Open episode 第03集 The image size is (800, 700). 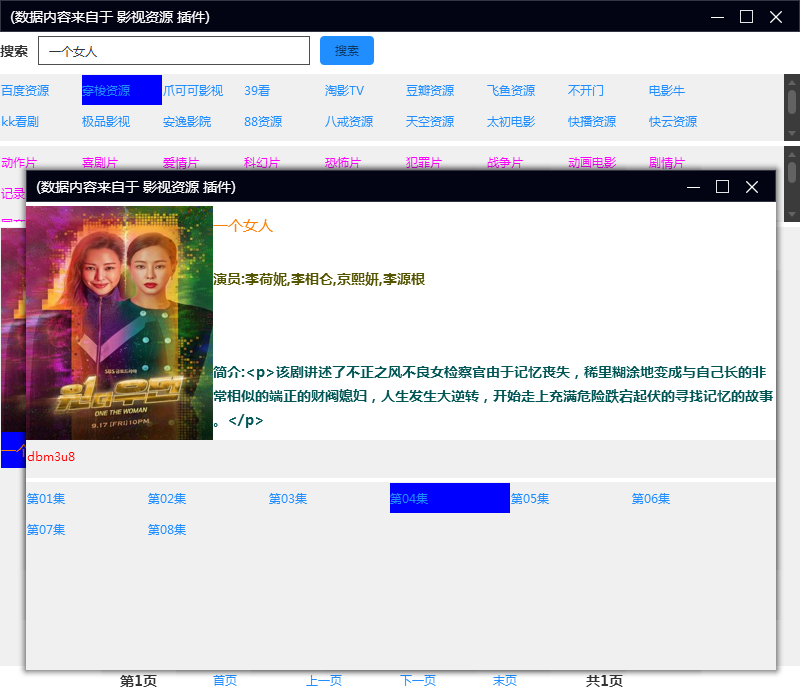[288, 499]
